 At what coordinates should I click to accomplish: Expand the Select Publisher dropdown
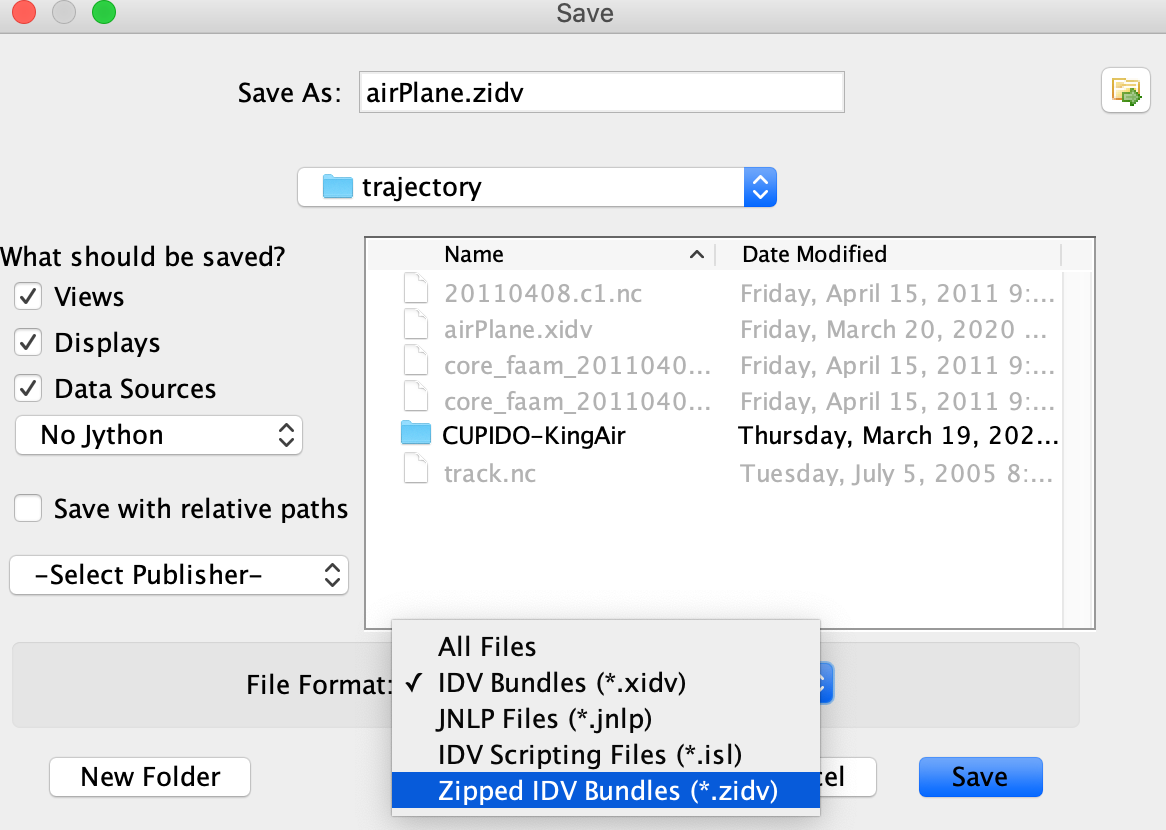(x=179, y=575)
